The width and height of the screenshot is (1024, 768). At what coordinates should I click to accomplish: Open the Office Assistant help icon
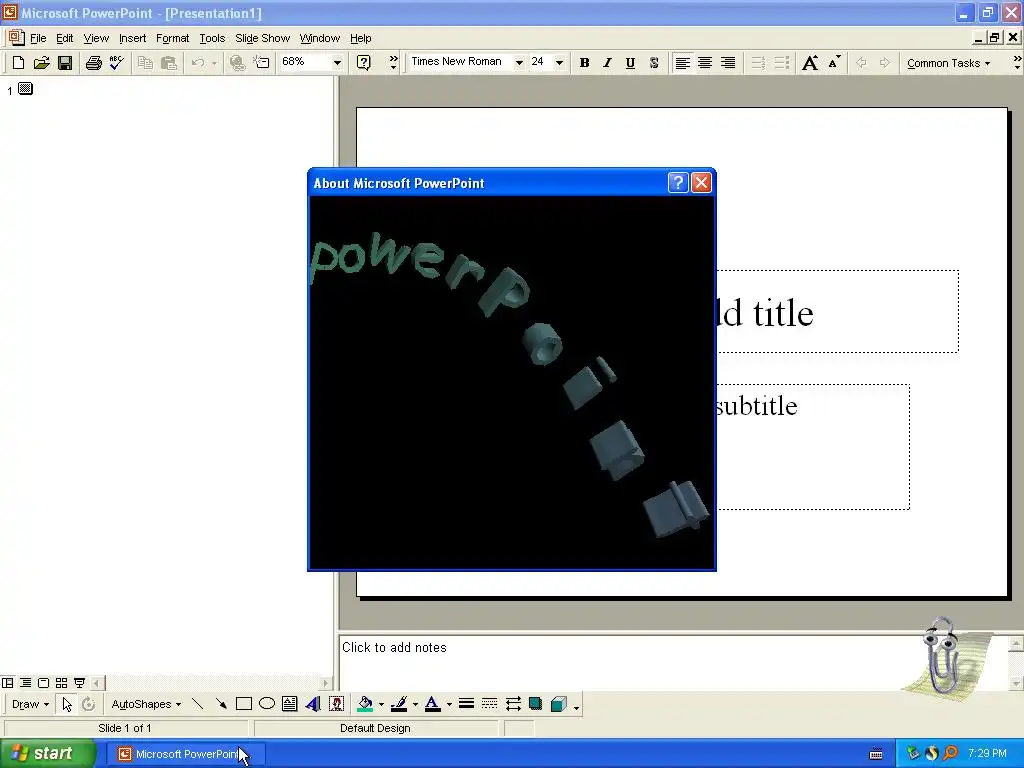(364, 63)
